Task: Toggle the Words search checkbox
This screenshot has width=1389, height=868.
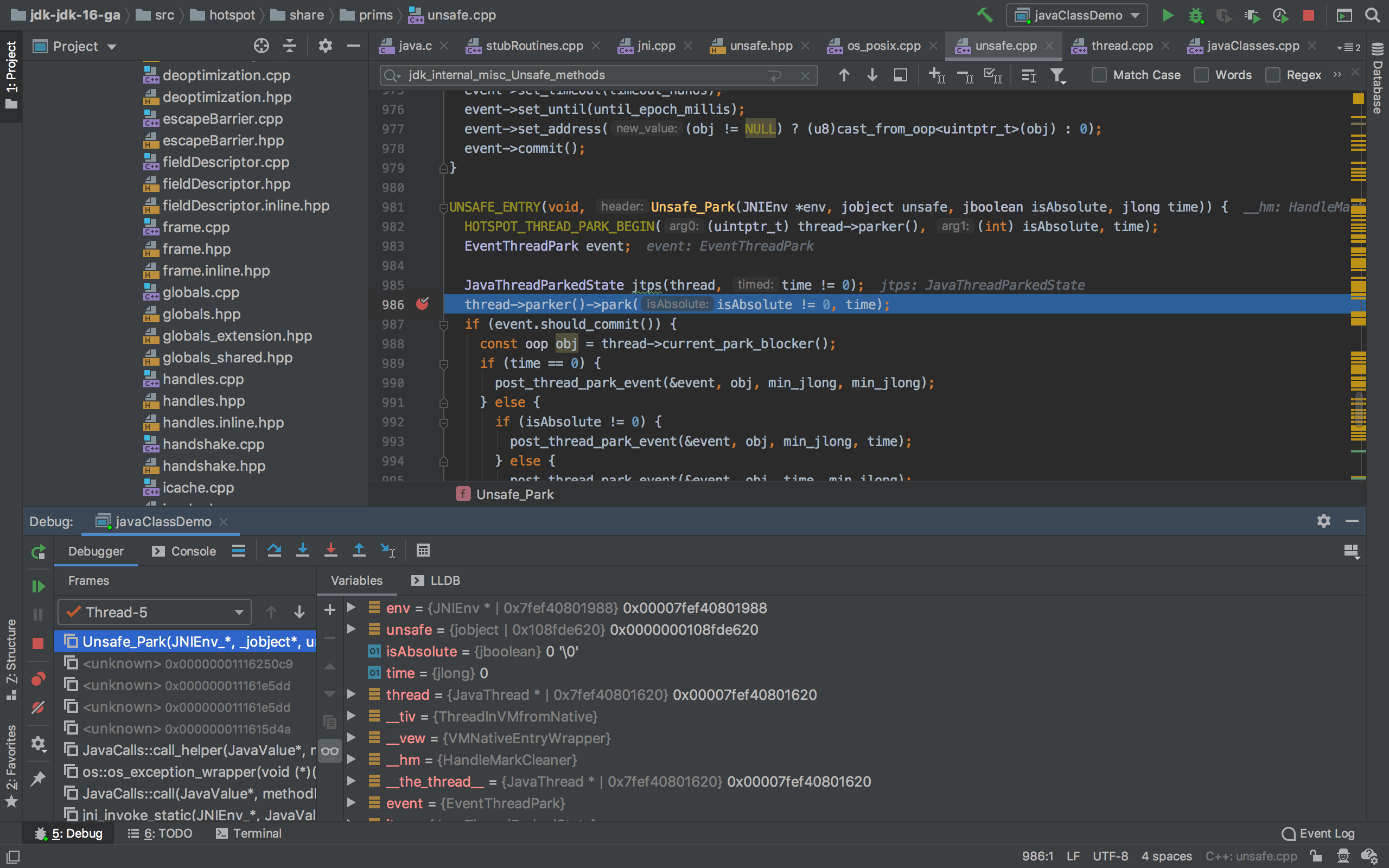Action: 1201,75
